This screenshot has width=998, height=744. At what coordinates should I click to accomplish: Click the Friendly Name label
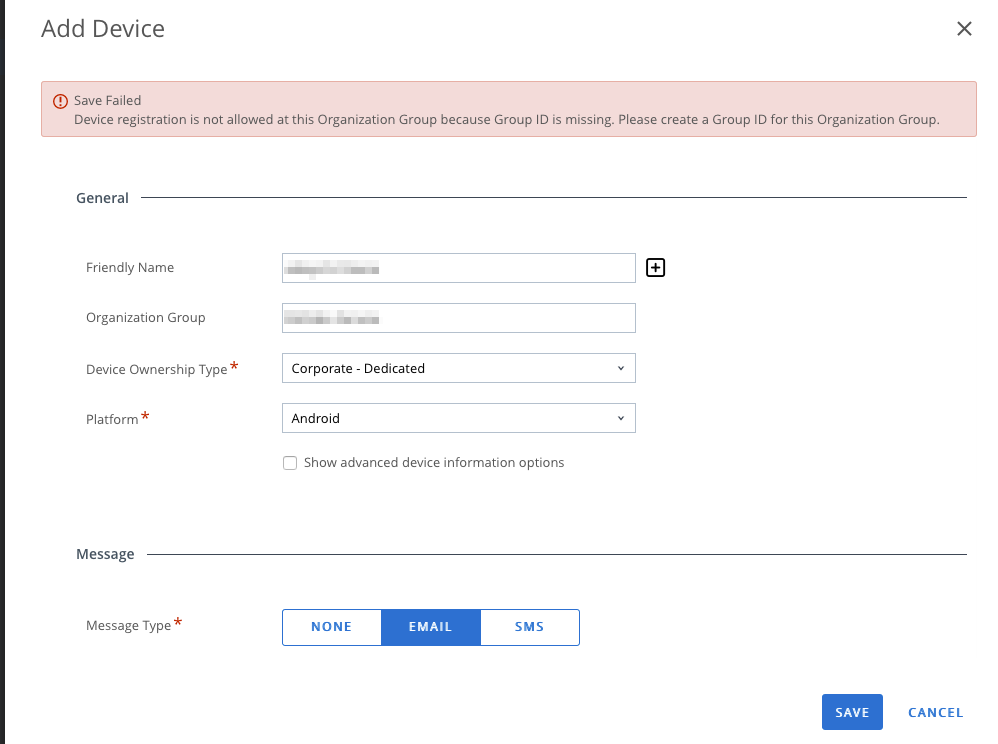(130, 267)
